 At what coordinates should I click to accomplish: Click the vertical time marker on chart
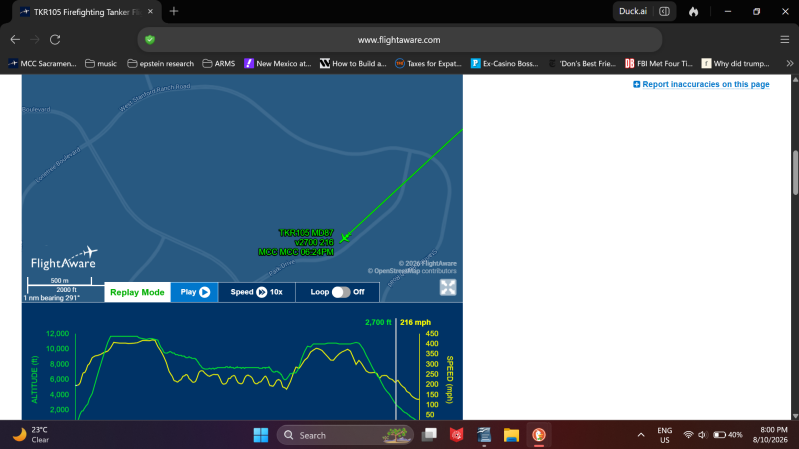point(396,369)
